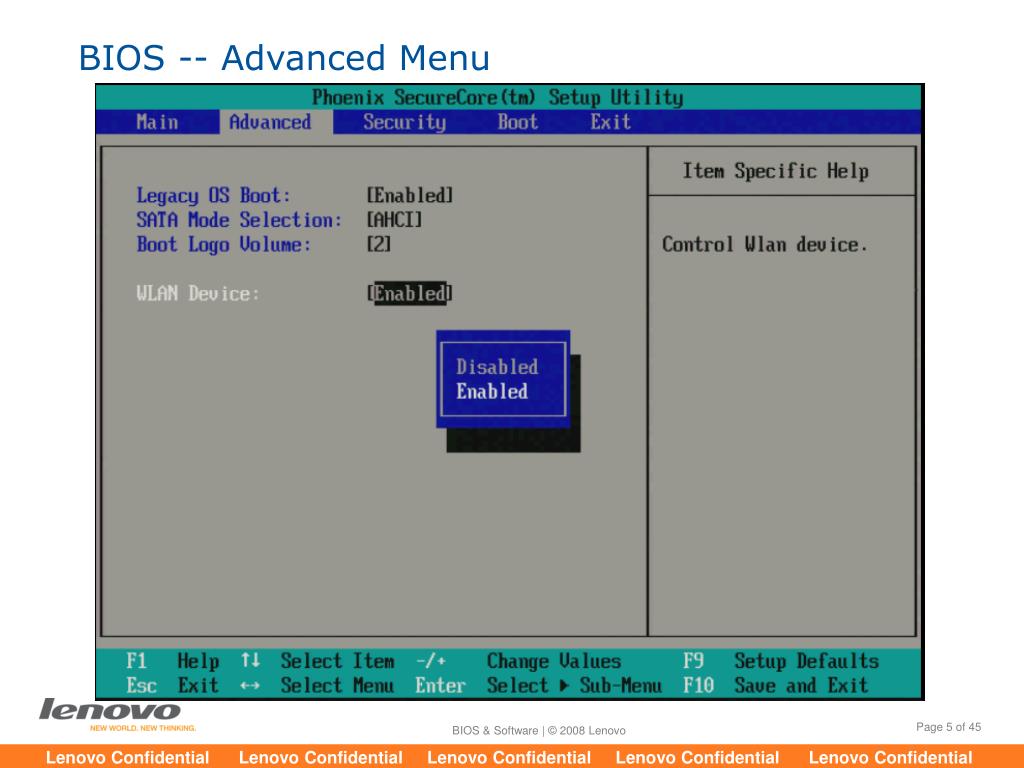Screen dimensions: 1024x768
Task: Select the Boot Logo Volume [2] value
Action: click(x=378, y=244)
